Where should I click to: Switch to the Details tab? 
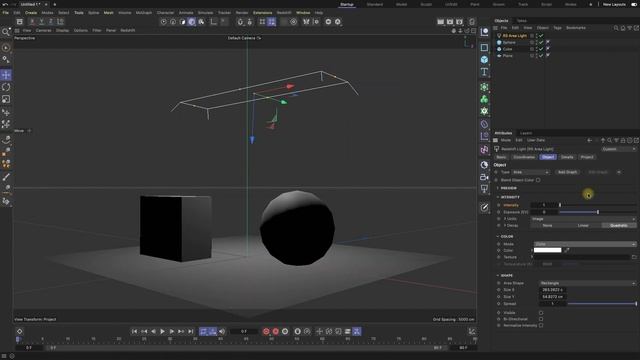point(567,157)
